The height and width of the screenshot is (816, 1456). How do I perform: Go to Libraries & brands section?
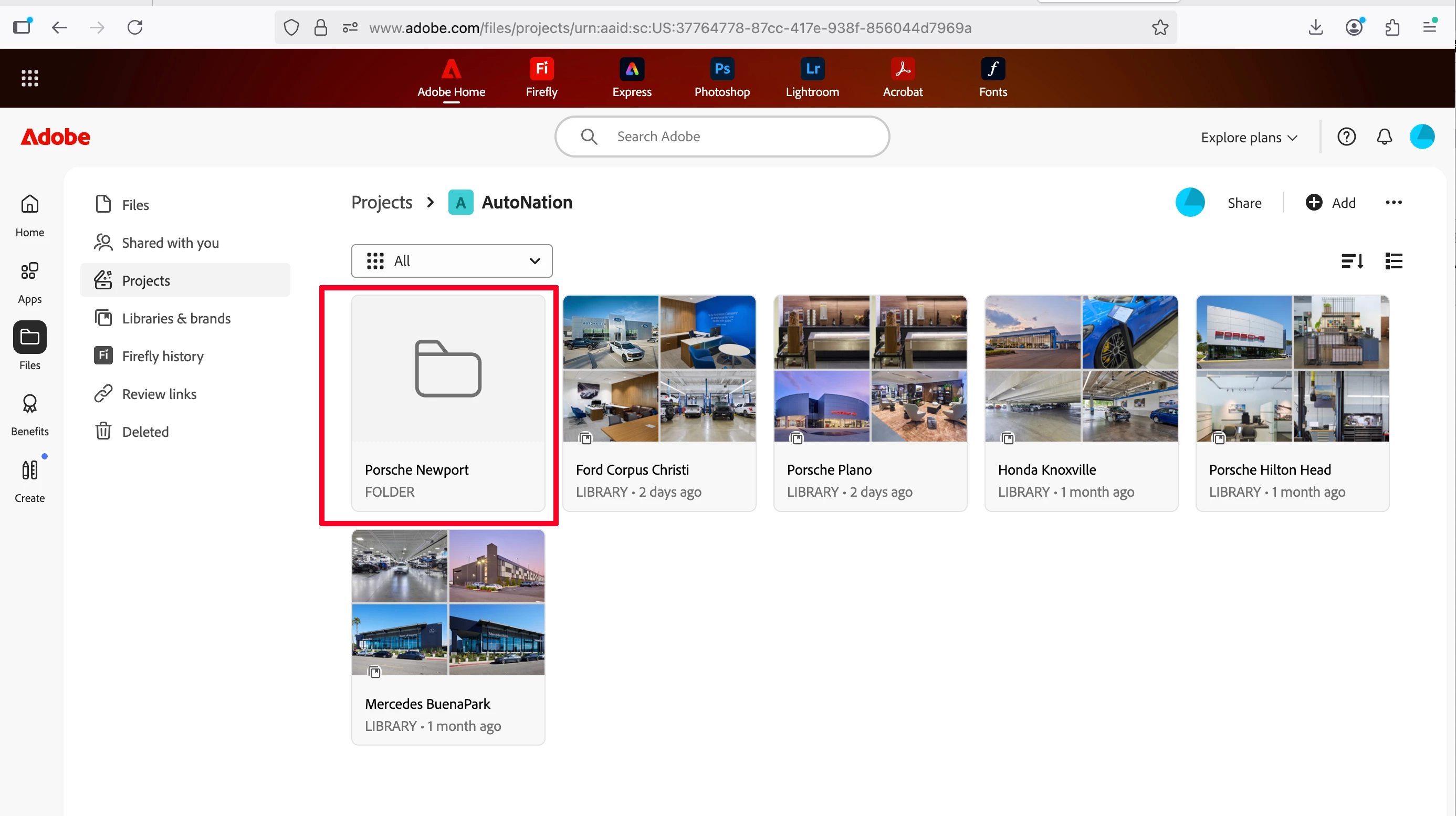tap(176, 318)
